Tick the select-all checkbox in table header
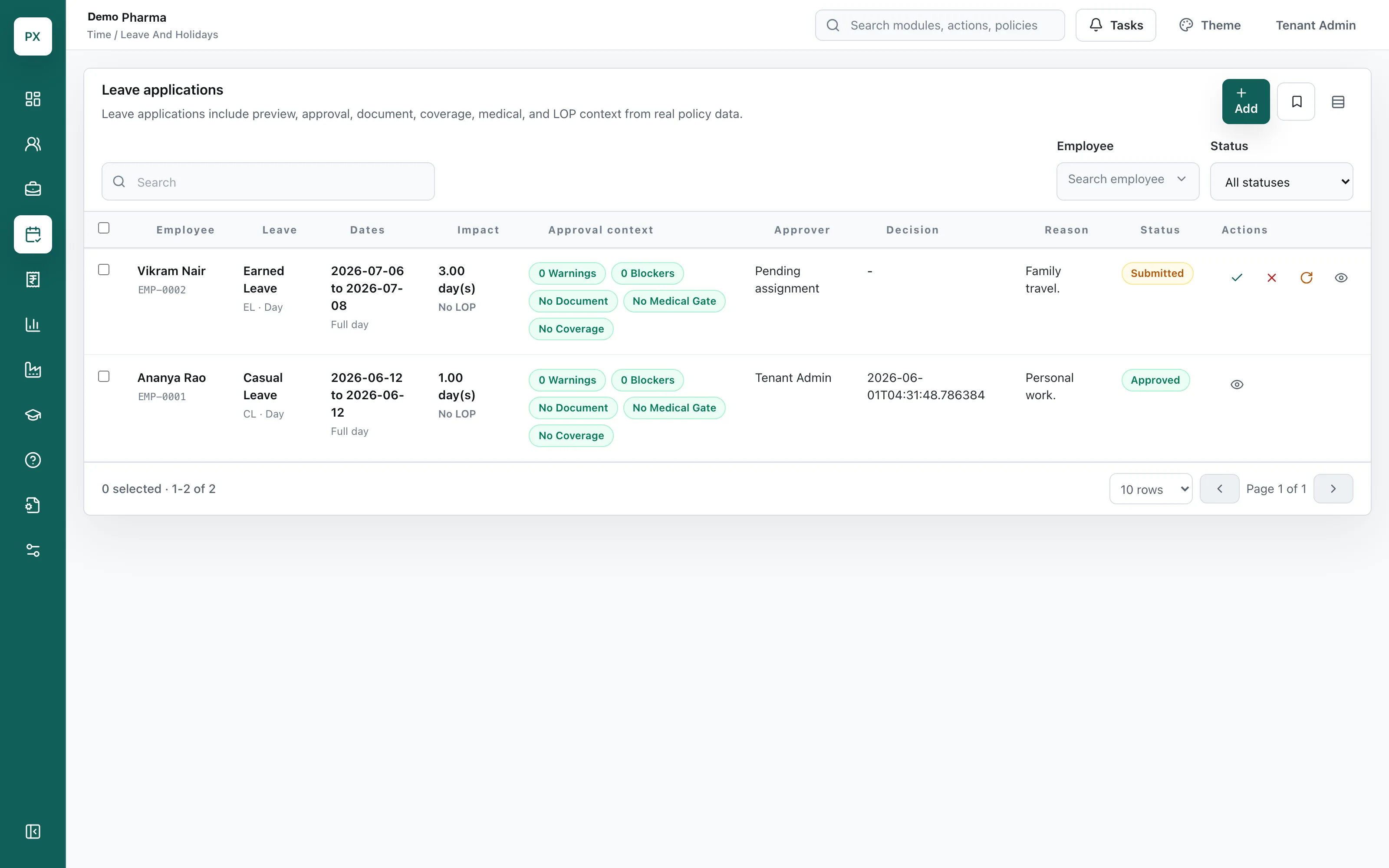The image size is (1389, 868). [x=104, y=228]
